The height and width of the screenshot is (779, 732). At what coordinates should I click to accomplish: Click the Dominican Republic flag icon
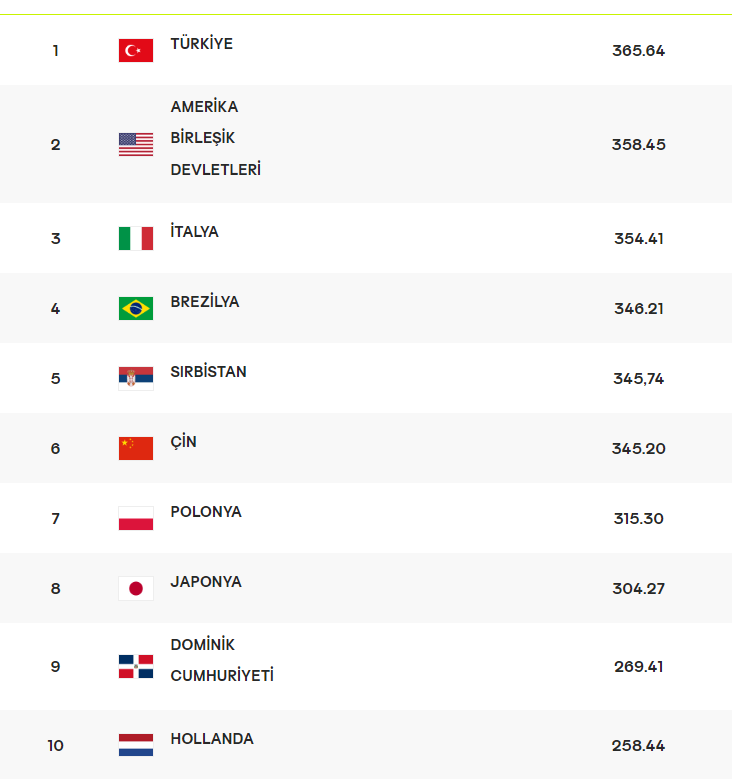136,667
